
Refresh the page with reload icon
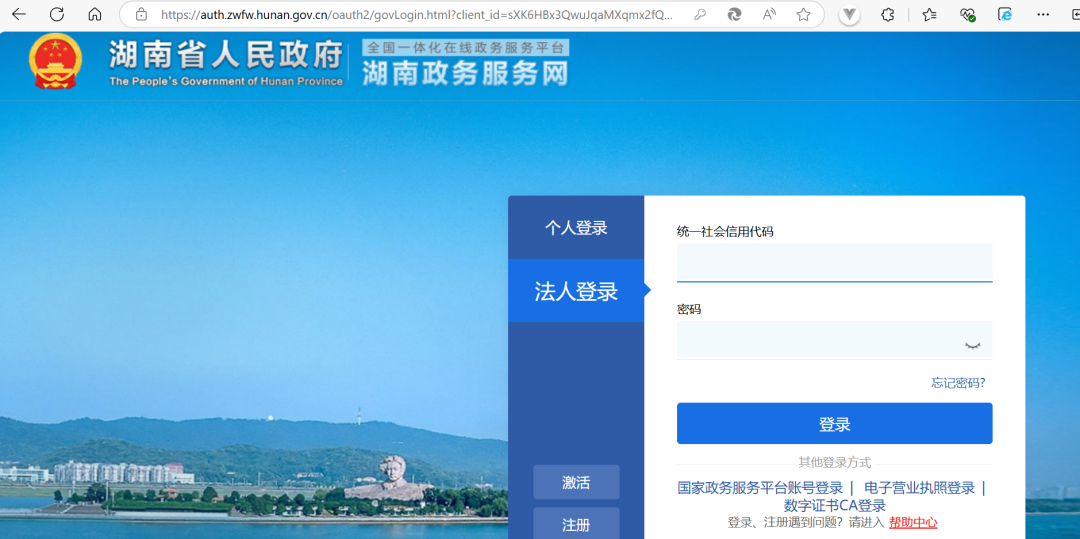pyautogui.click(x=57, y=15)
